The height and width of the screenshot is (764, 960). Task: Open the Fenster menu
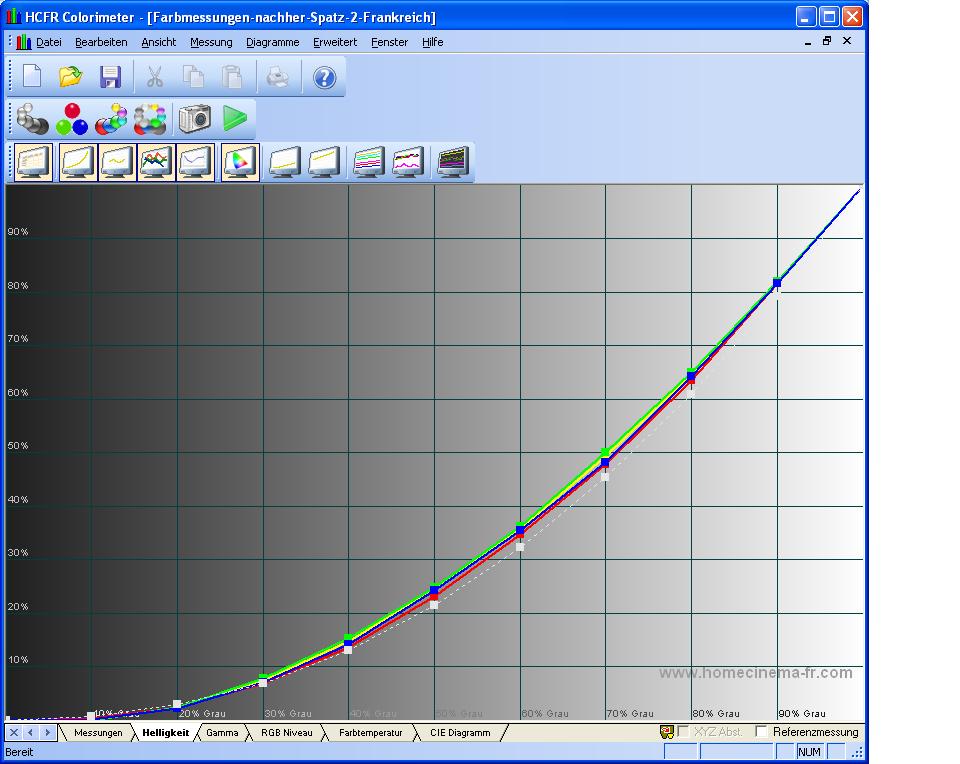pos(389,42)
